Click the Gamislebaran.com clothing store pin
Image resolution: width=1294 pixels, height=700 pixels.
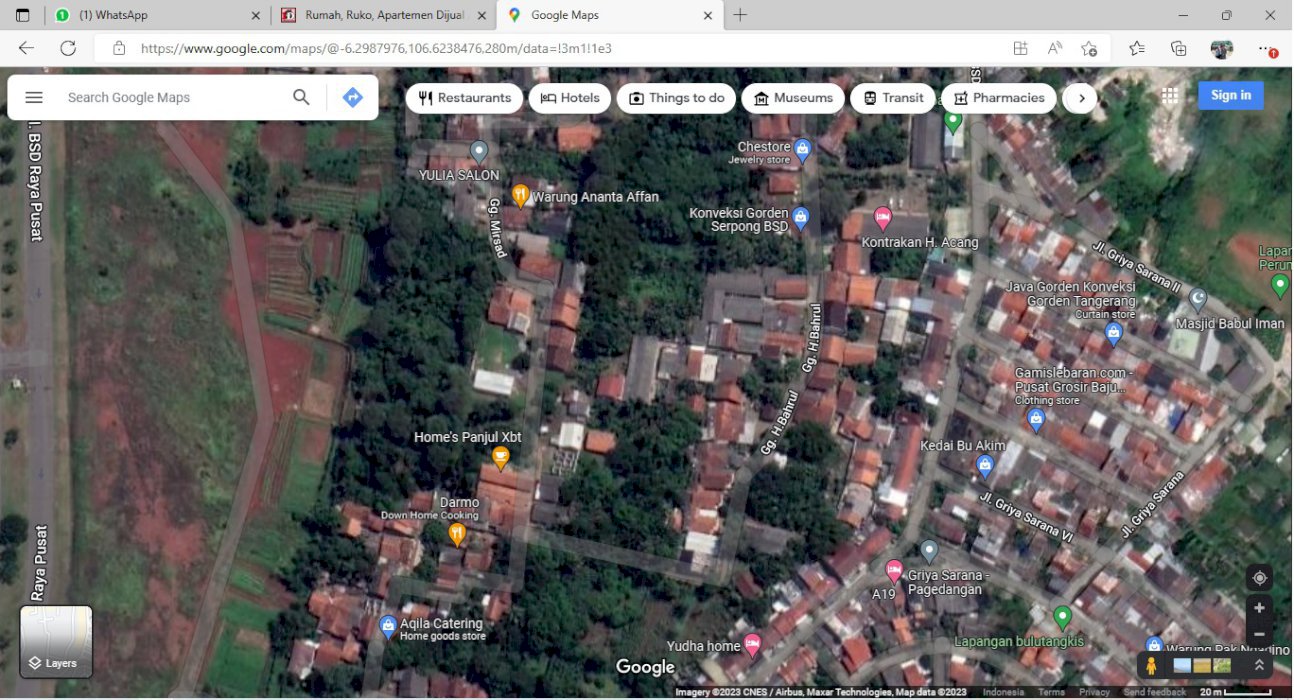(x=1036, y=419)
